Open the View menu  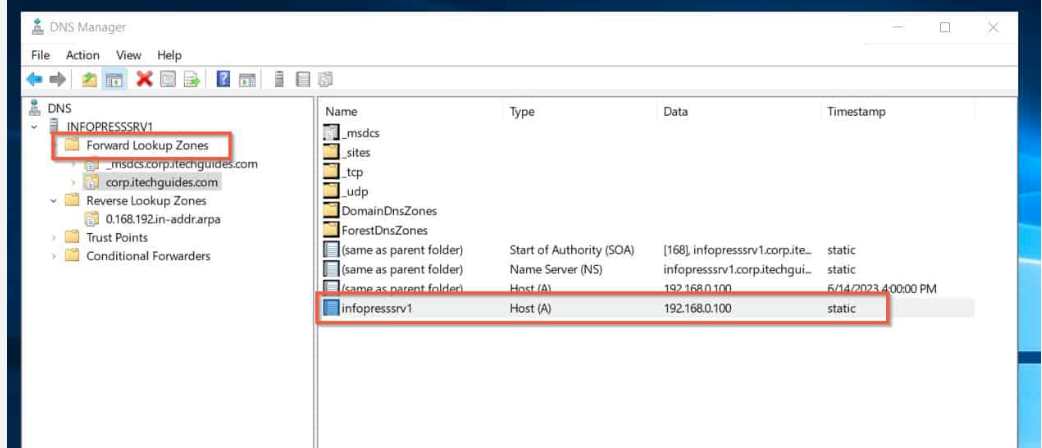[128, 55]
